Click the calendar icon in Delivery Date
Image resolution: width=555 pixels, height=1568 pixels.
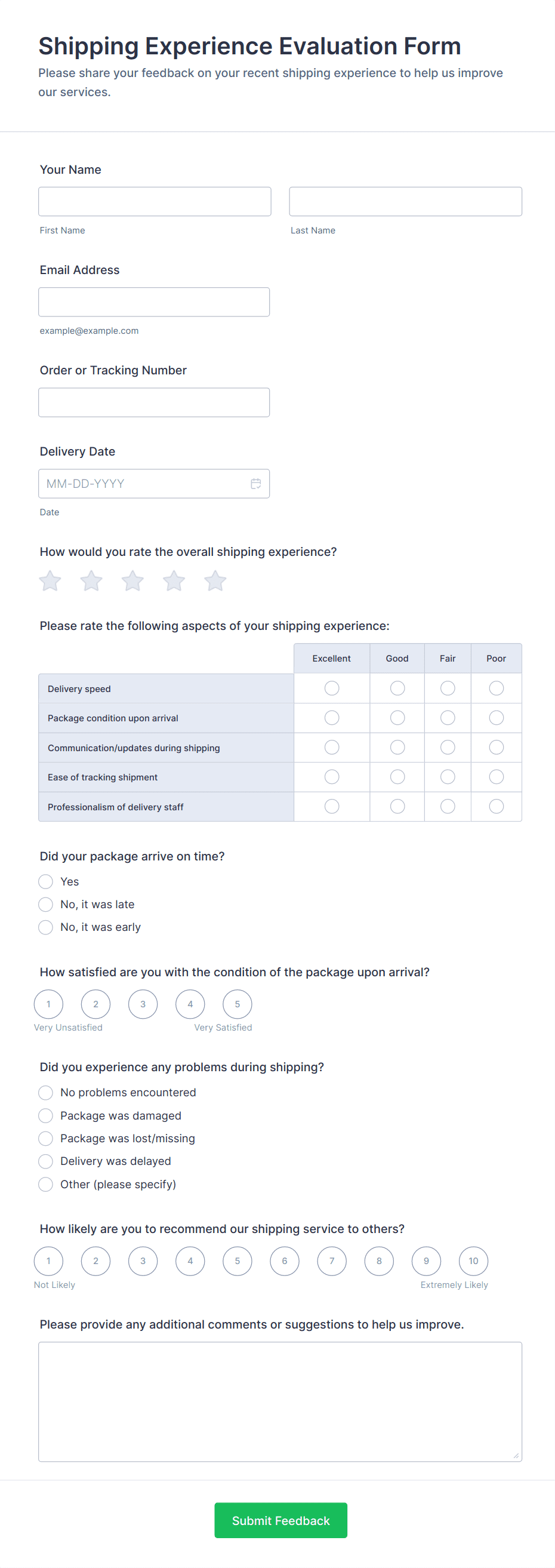coord(255,484)
